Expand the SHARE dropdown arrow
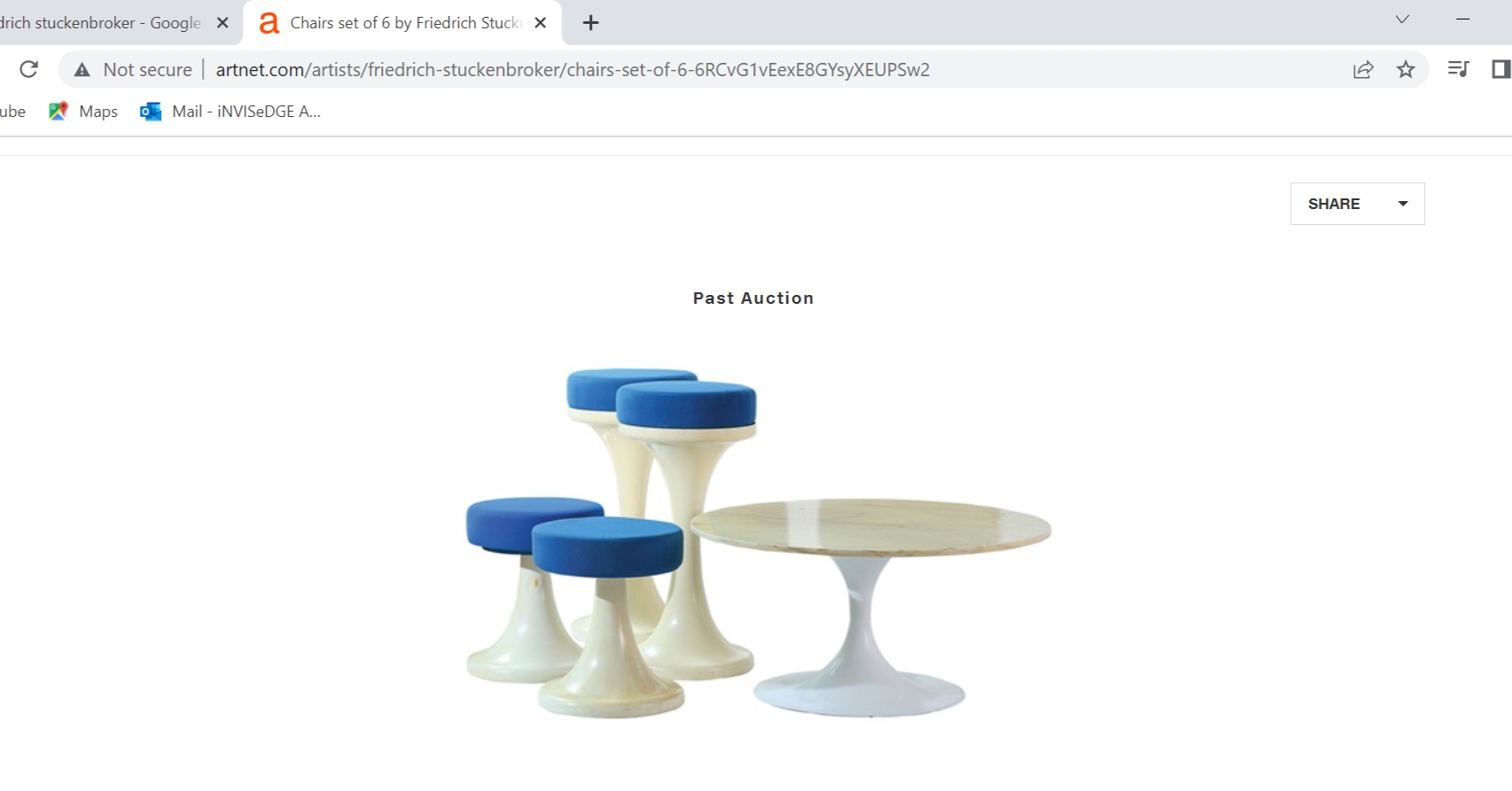This screenshot has height=791, width=1512. [1403, 204]
